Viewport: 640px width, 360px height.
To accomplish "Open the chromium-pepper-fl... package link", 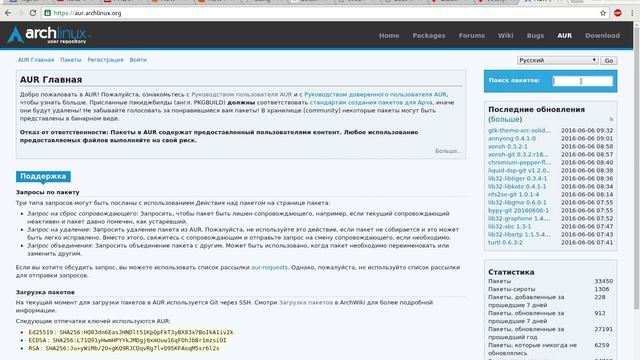I will coord(519,162).
